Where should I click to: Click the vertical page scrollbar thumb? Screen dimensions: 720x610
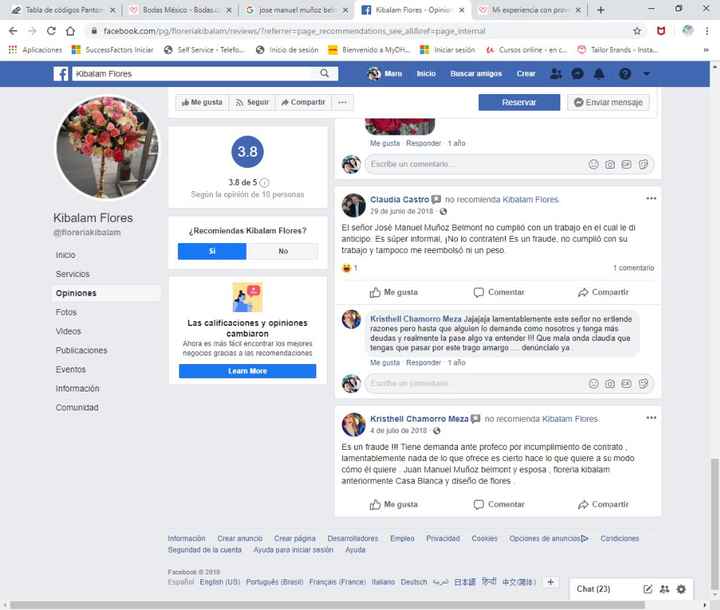tap(714, 524)
